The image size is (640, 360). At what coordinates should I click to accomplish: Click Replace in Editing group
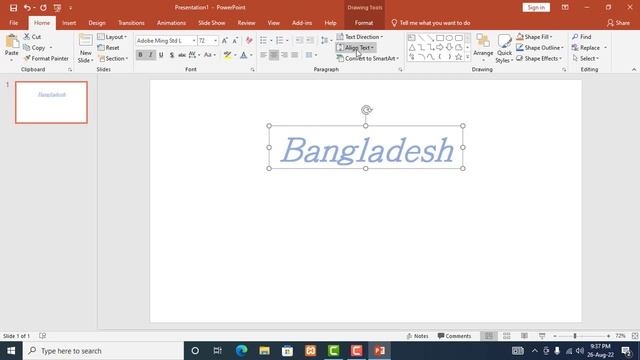point(586,48)
